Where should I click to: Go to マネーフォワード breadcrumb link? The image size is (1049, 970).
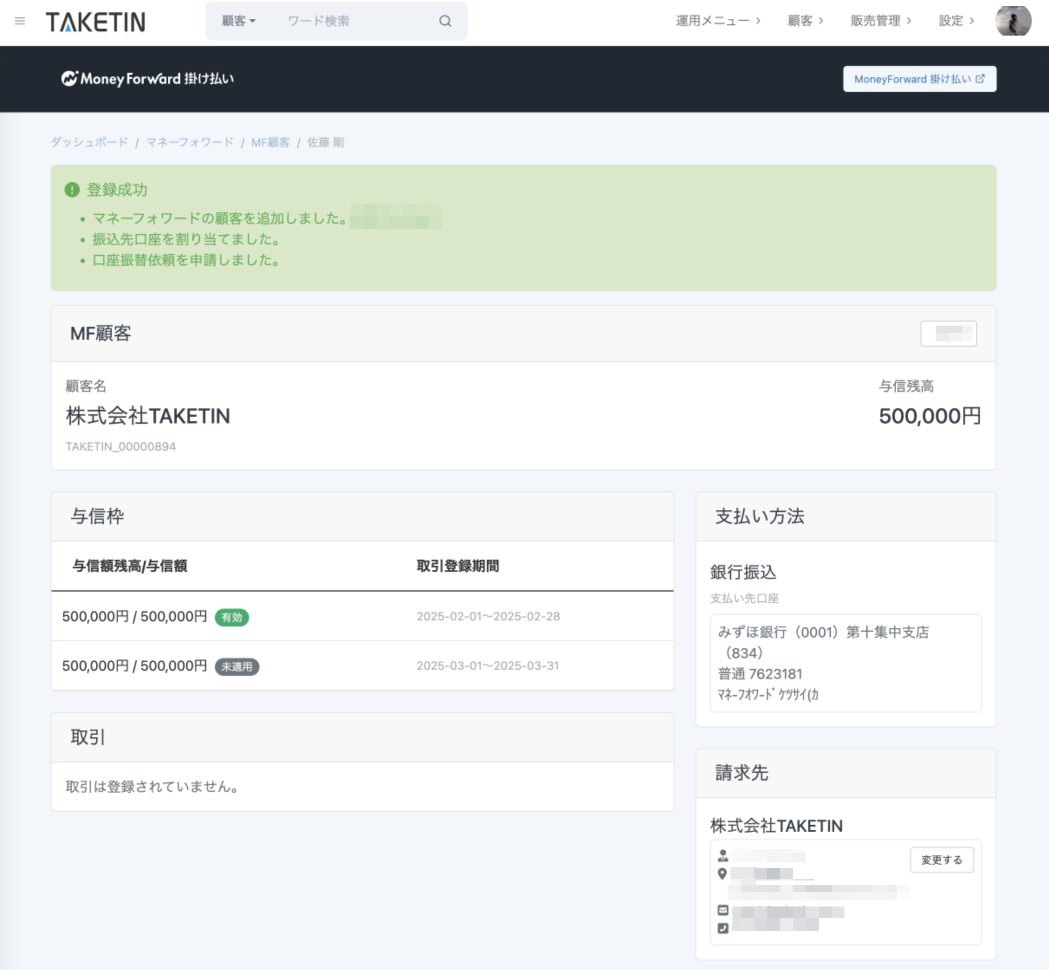(x=189, y=142)
